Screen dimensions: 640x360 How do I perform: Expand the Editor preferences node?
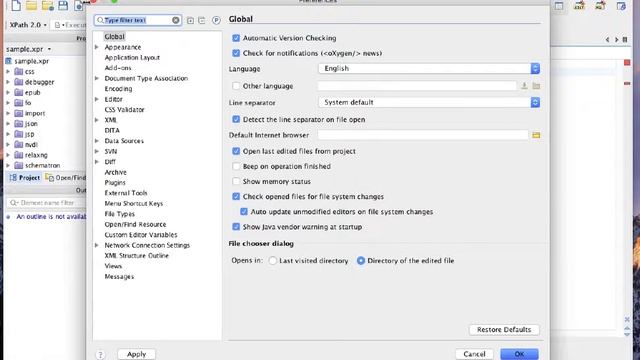pyautogui.click(x=97, y=99)
